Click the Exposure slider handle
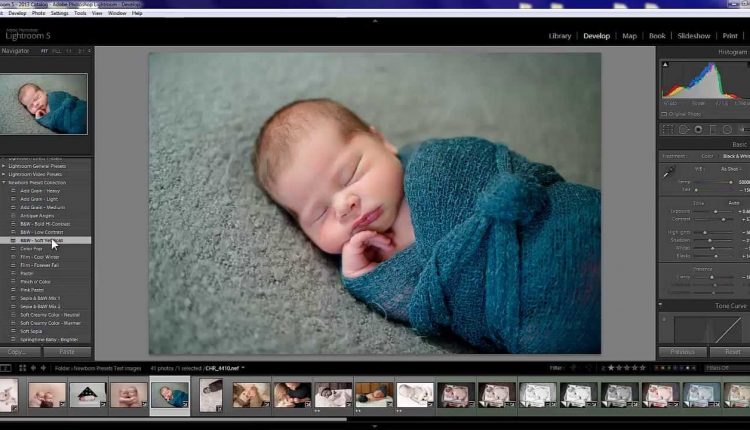Viewport: 750px width, 430px height. 716,211
